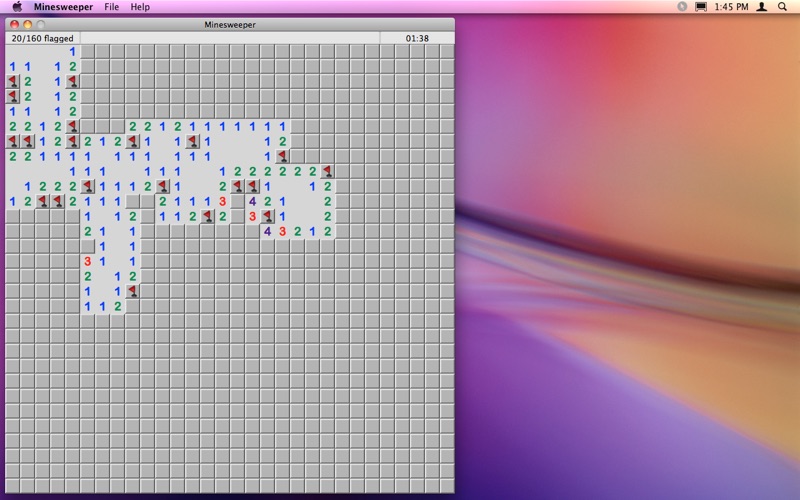800x500 pixels.
Task: Click the 01:38 game timer
Action: coord(417,38)
